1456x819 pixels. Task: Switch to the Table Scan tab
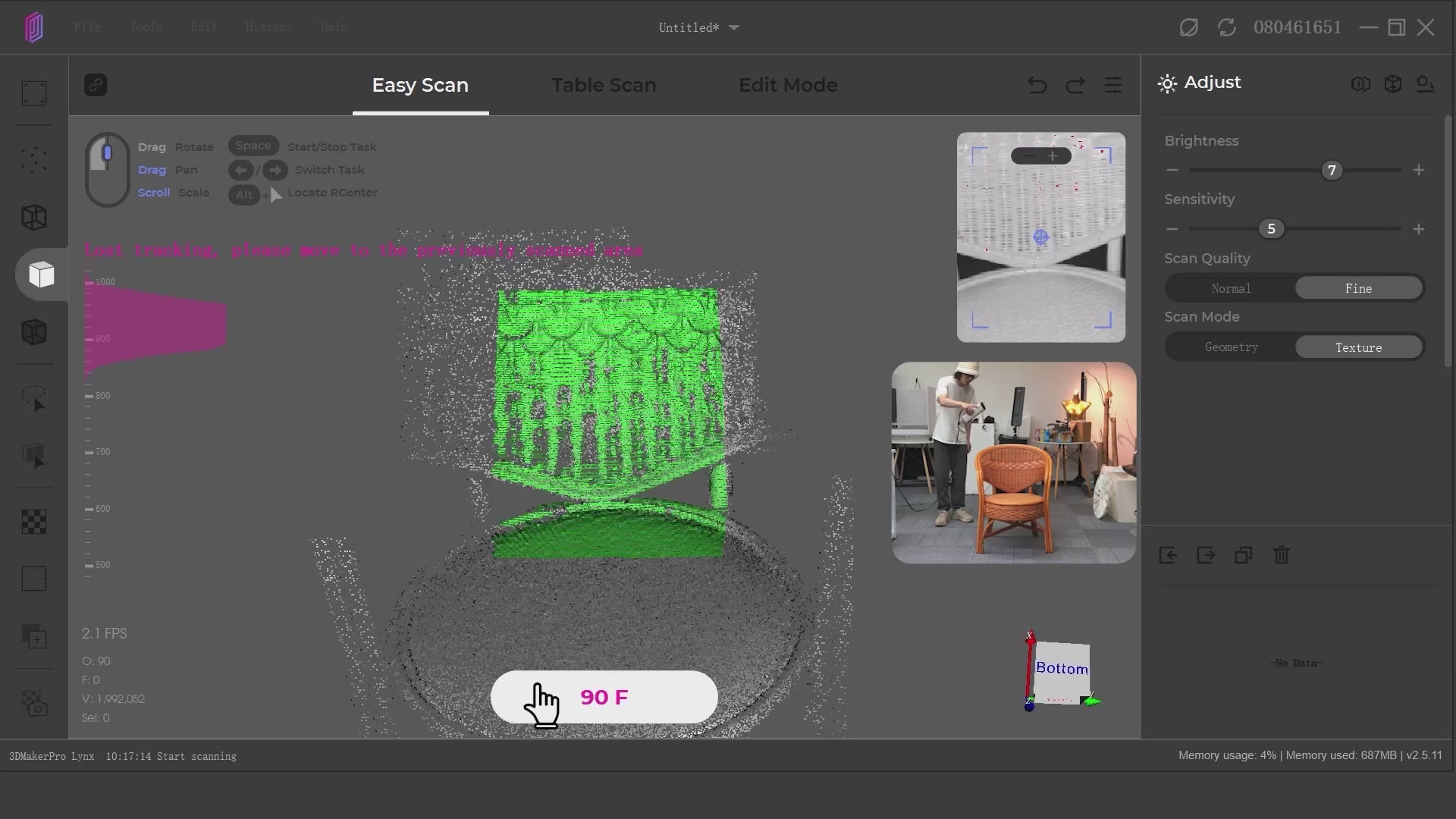point(604,85)
